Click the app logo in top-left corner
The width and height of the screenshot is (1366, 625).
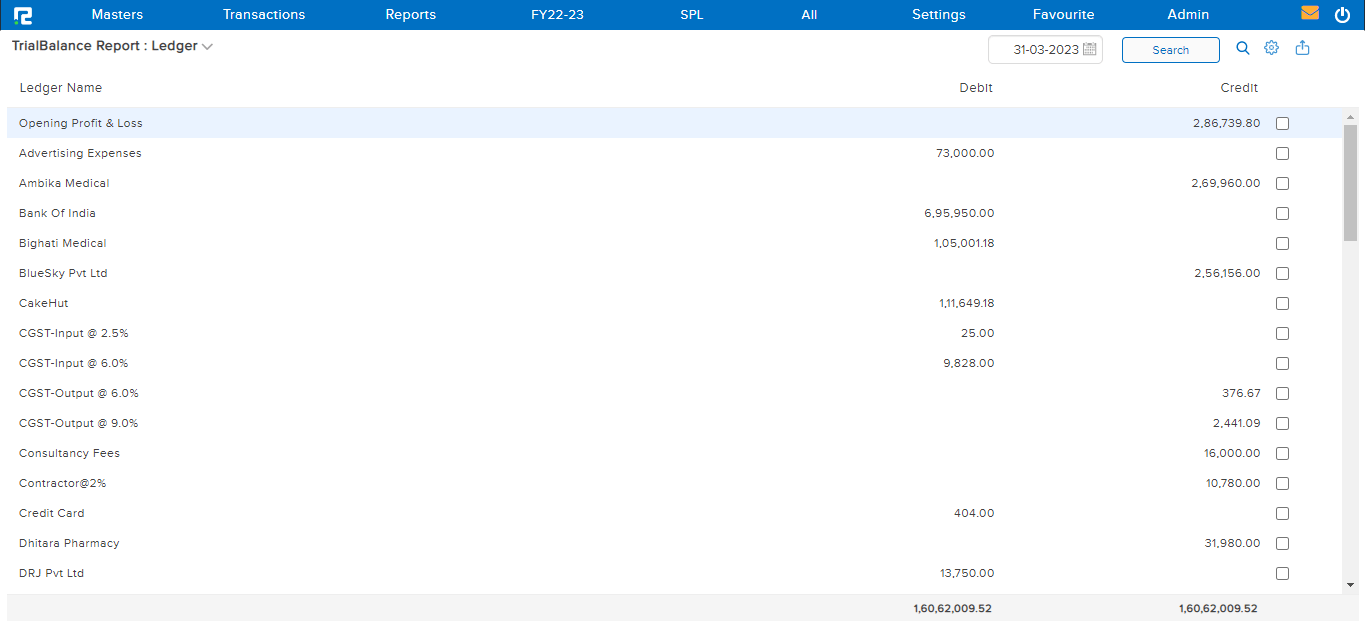[x=22, y=15]
